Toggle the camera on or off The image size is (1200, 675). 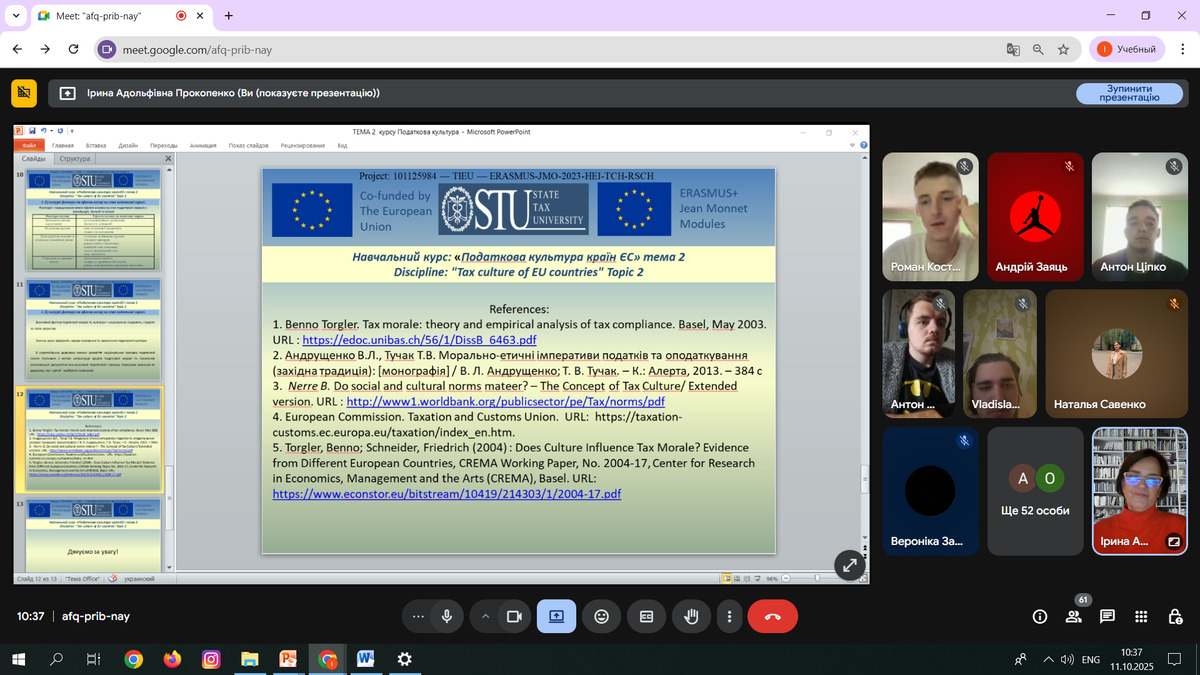514,617
